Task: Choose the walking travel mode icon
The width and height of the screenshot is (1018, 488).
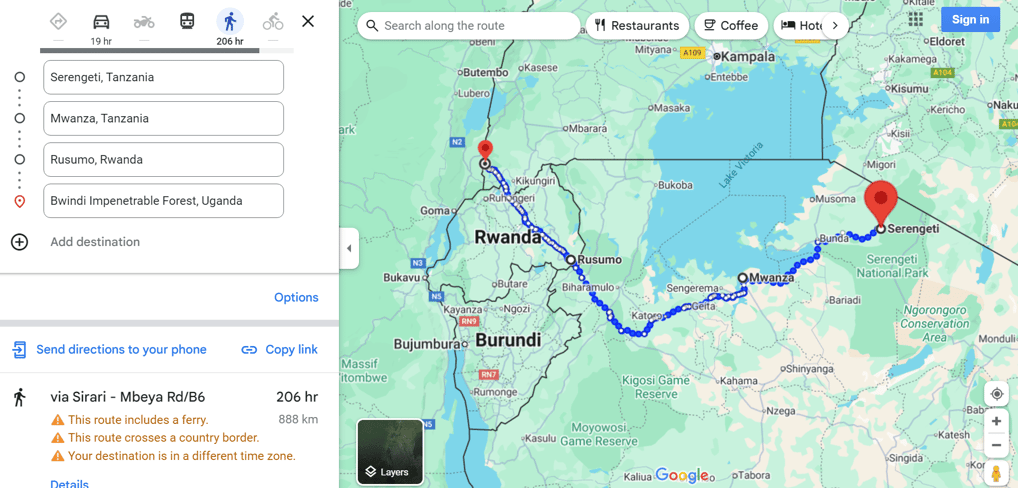Action: pyautogui.click(x=230, y=22)
